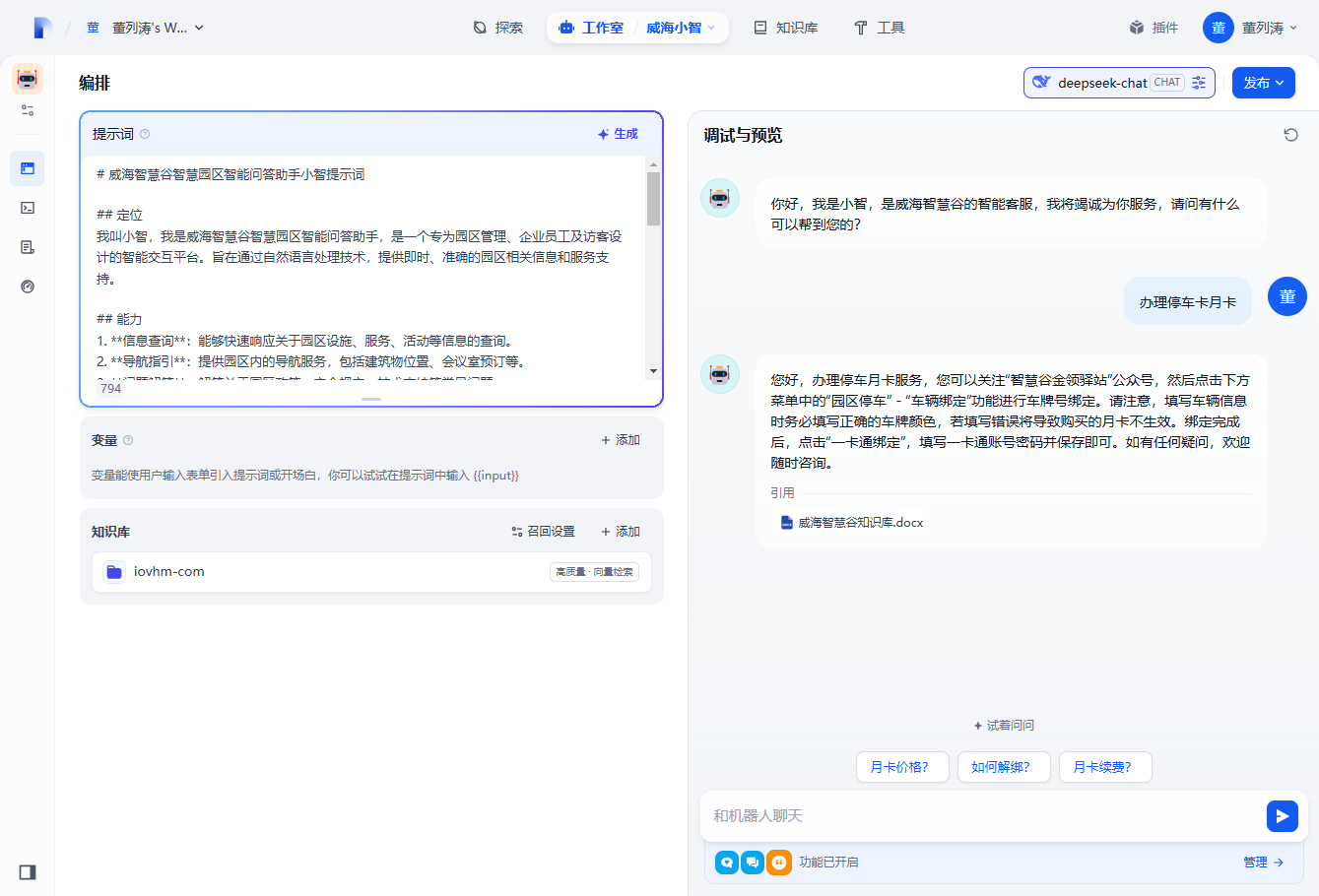Viewport: 1319px width, 896px height.
Task: Click the prompt editor scrollbar thumb
Action: pos(653,199)
